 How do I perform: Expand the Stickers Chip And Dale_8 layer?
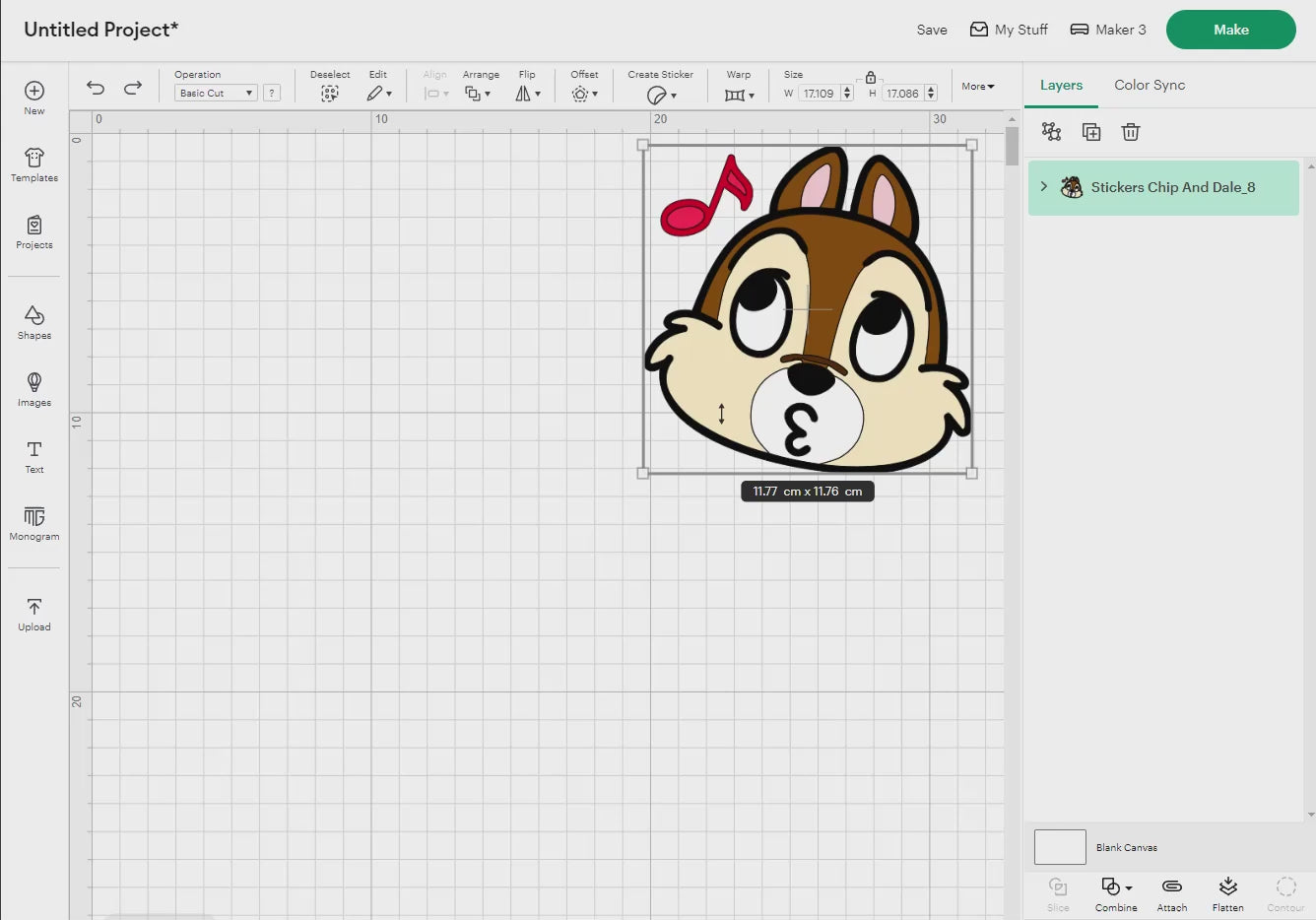point(1044,186)
